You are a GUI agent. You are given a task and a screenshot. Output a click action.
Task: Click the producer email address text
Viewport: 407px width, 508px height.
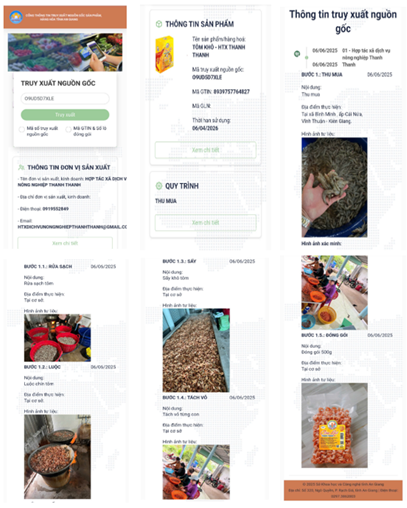click(72, 227)
